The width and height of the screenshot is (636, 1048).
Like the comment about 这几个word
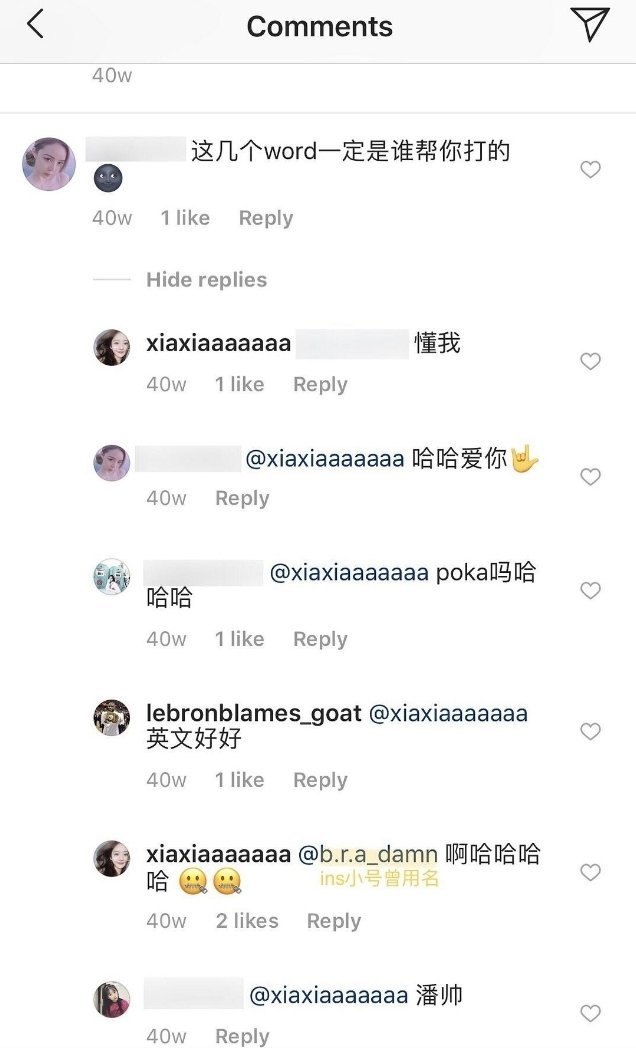[590, 169]
